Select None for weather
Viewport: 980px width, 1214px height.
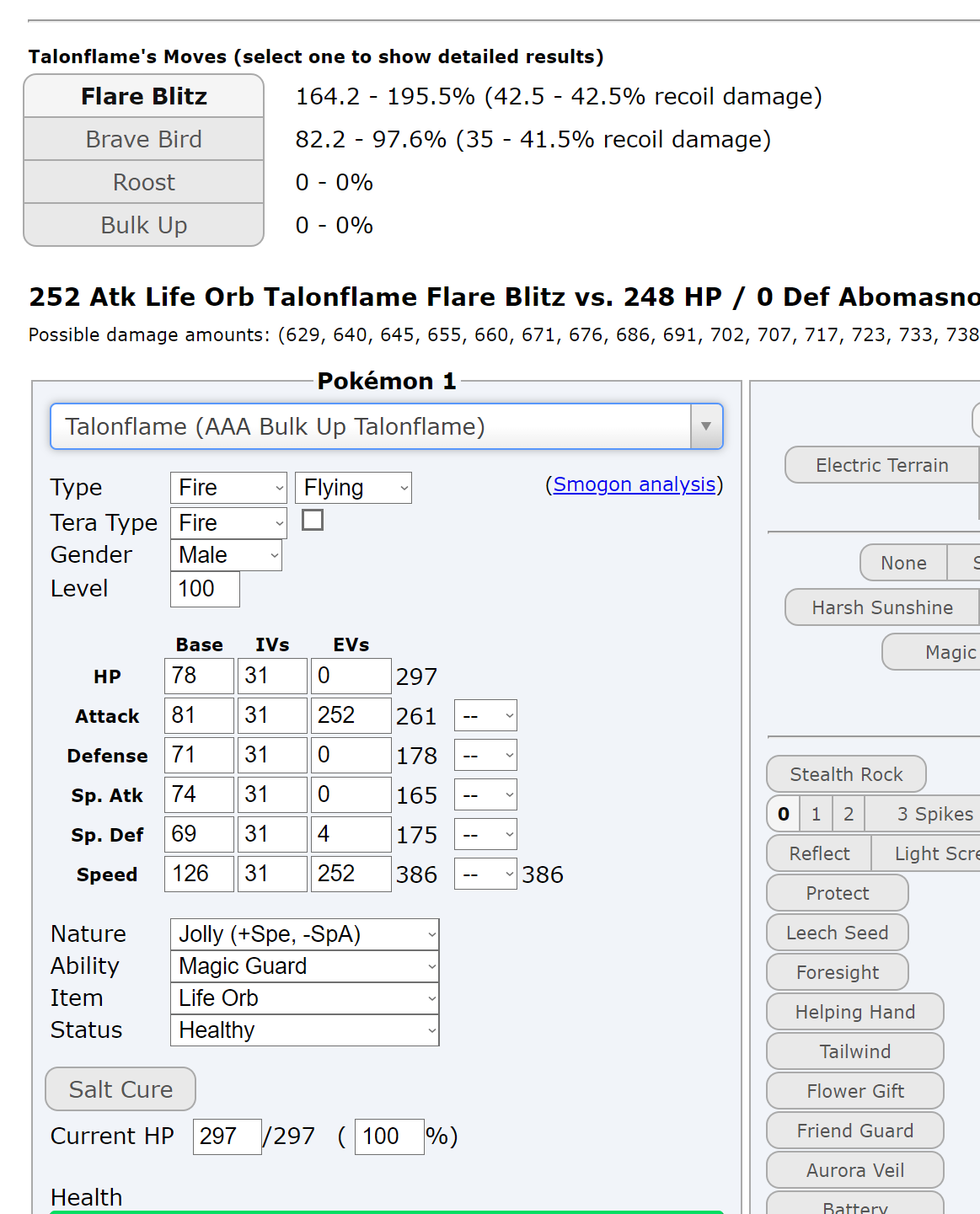click(x=903, y=563)
